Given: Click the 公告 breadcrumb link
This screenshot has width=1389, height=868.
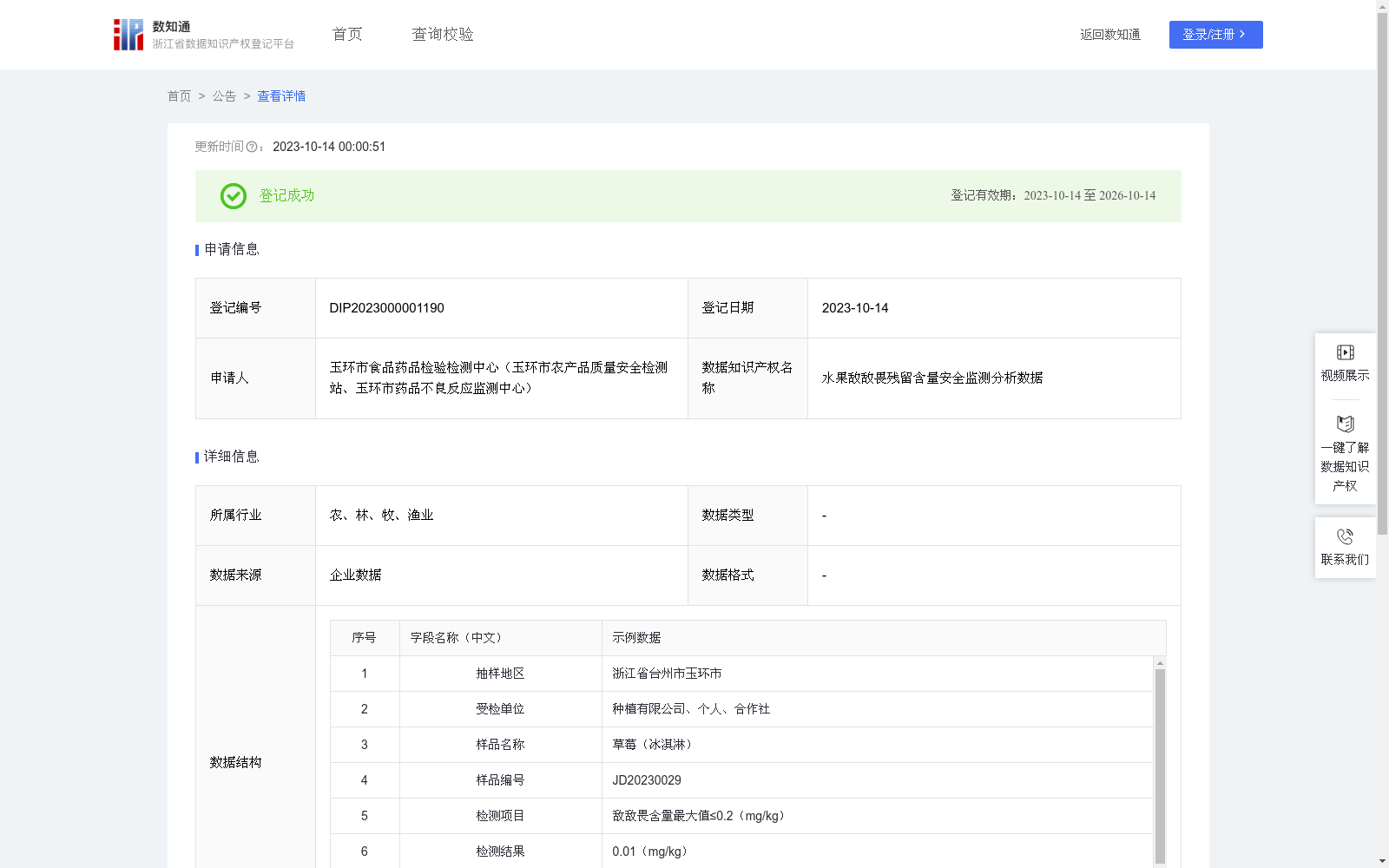Looking at the screenshot, I should click(224, 96).
